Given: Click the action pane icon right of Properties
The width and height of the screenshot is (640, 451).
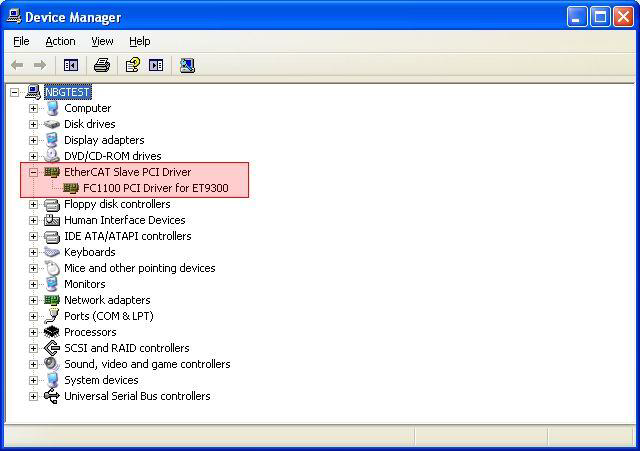Looking at the screenshot, I should [156, 65].
